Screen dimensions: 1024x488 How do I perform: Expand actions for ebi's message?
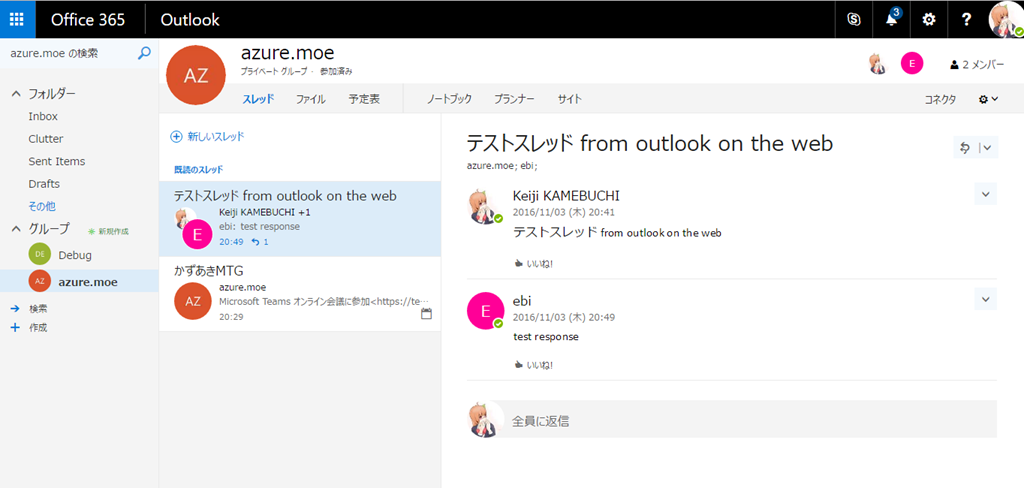(985, 299)
